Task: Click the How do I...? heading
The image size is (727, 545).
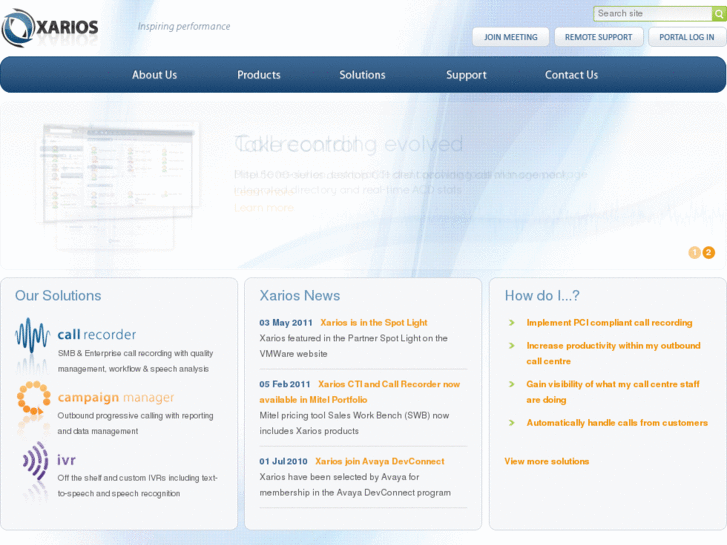Action: (x=542, y=295)
